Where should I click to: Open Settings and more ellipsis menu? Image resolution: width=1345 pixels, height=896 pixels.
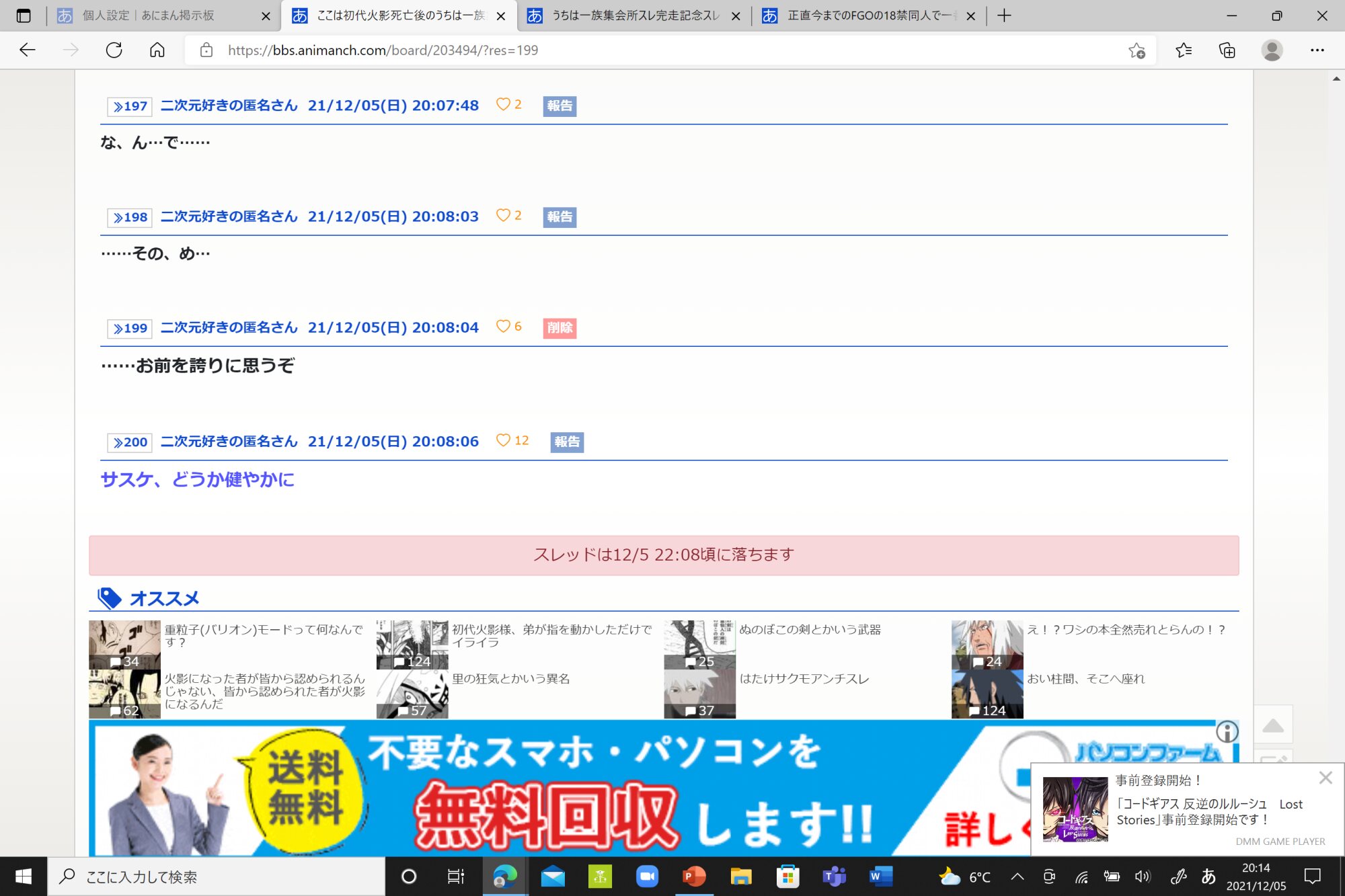tap(1317, 50)
